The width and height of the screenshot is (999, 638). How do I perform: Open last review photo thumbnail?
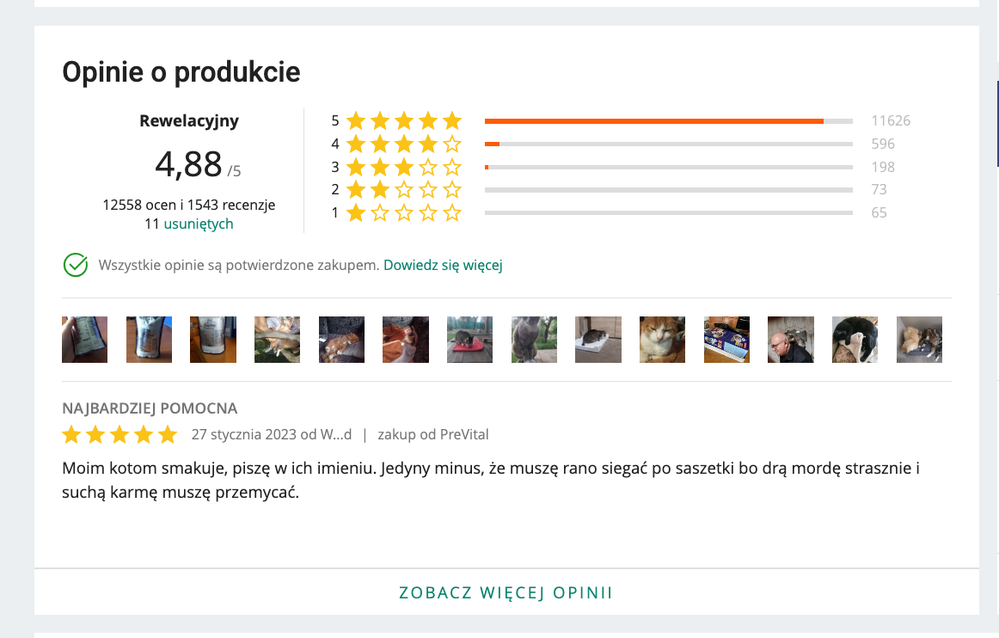919,340
